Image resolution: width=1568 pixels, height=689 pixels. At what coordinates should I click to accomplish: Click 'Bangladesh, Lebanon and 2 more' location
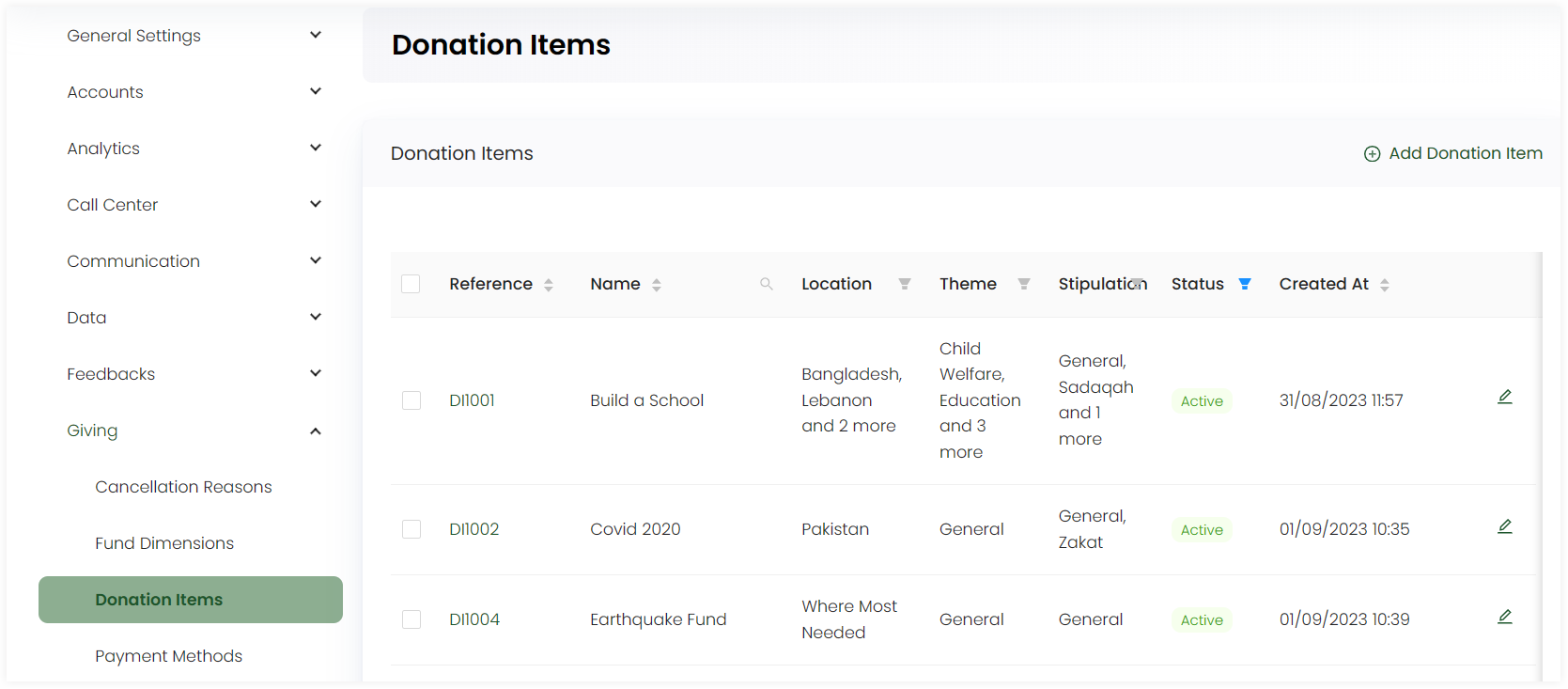tap(851, 400)
